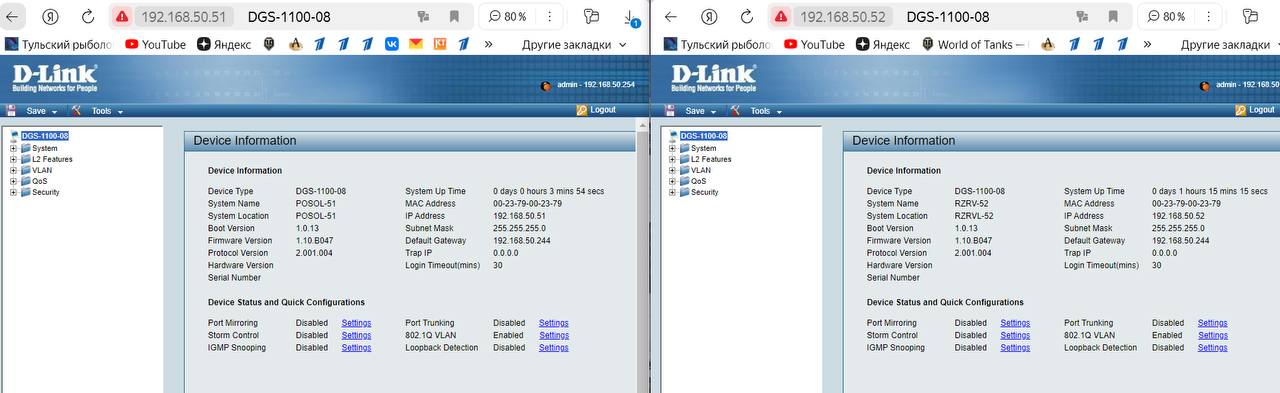Open the mail envelope bookmark in the left window
The height and width of the screenshot is (393, 1280).
tap(415, 44)
